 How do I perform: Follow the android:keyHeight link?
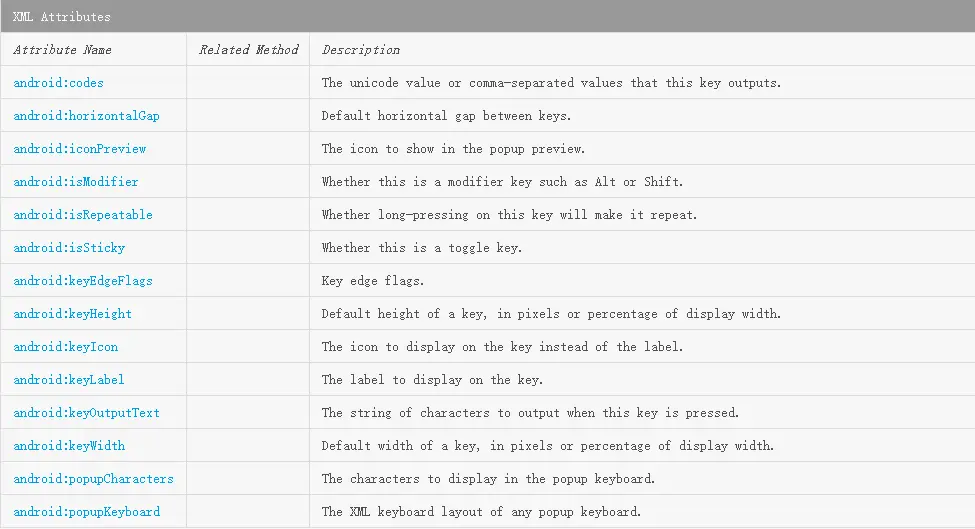[x=73, y=313]
